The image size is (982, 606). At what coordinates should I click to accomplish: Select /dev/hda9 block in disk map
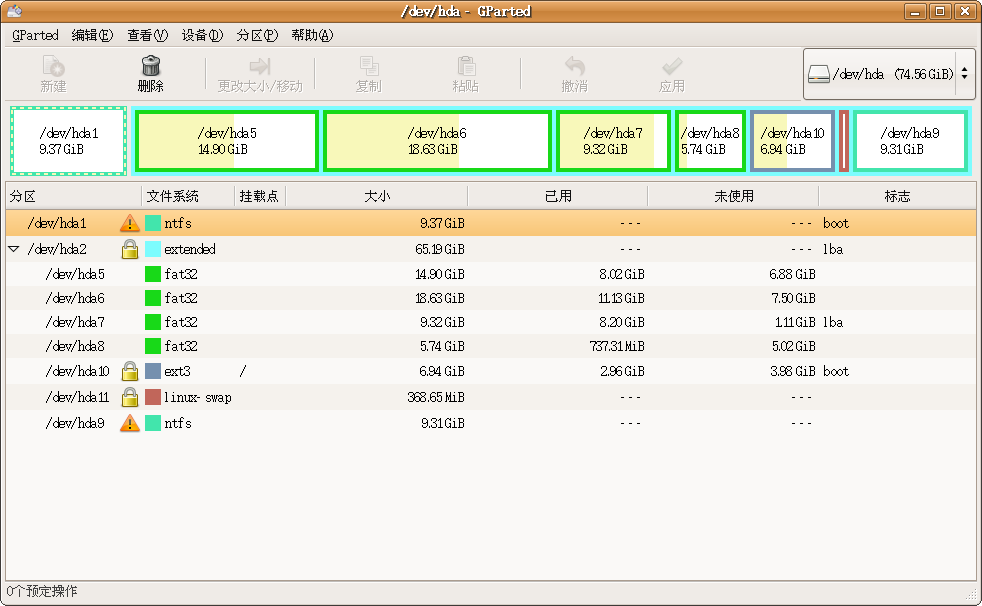pyautogui.click(x=909, y=141)
